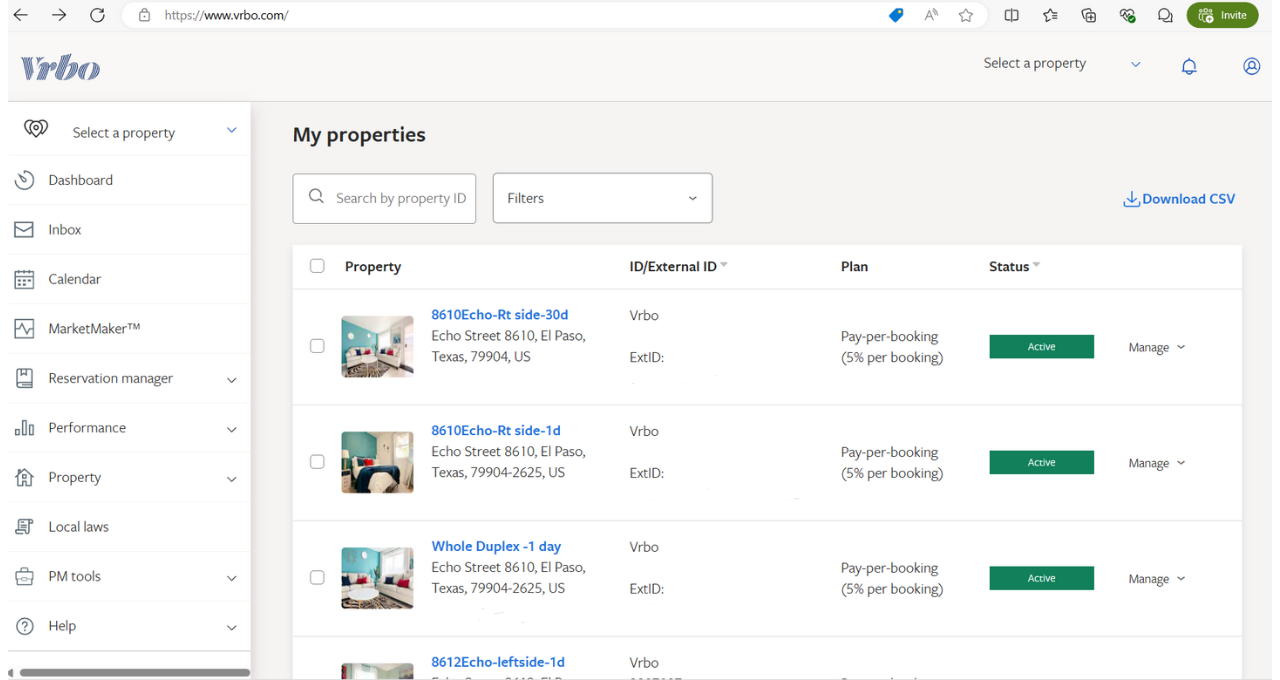Viewport: 1280px width, 680px height.
Task: Open the user account profile icon
Action: point(1251,66)
